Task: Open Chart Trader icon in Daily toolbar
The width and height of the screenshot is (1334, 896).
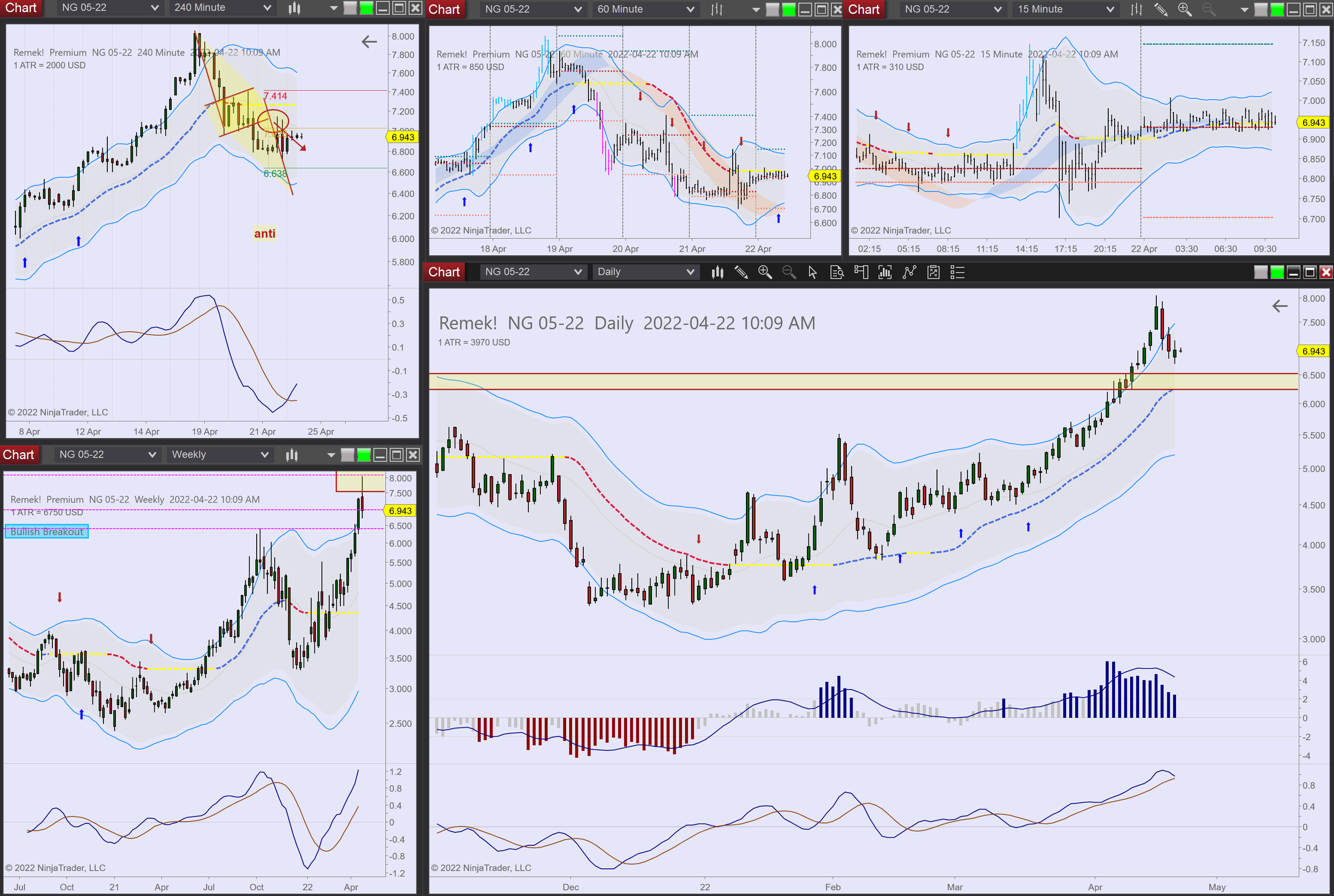Action: (x=861, y=272)
